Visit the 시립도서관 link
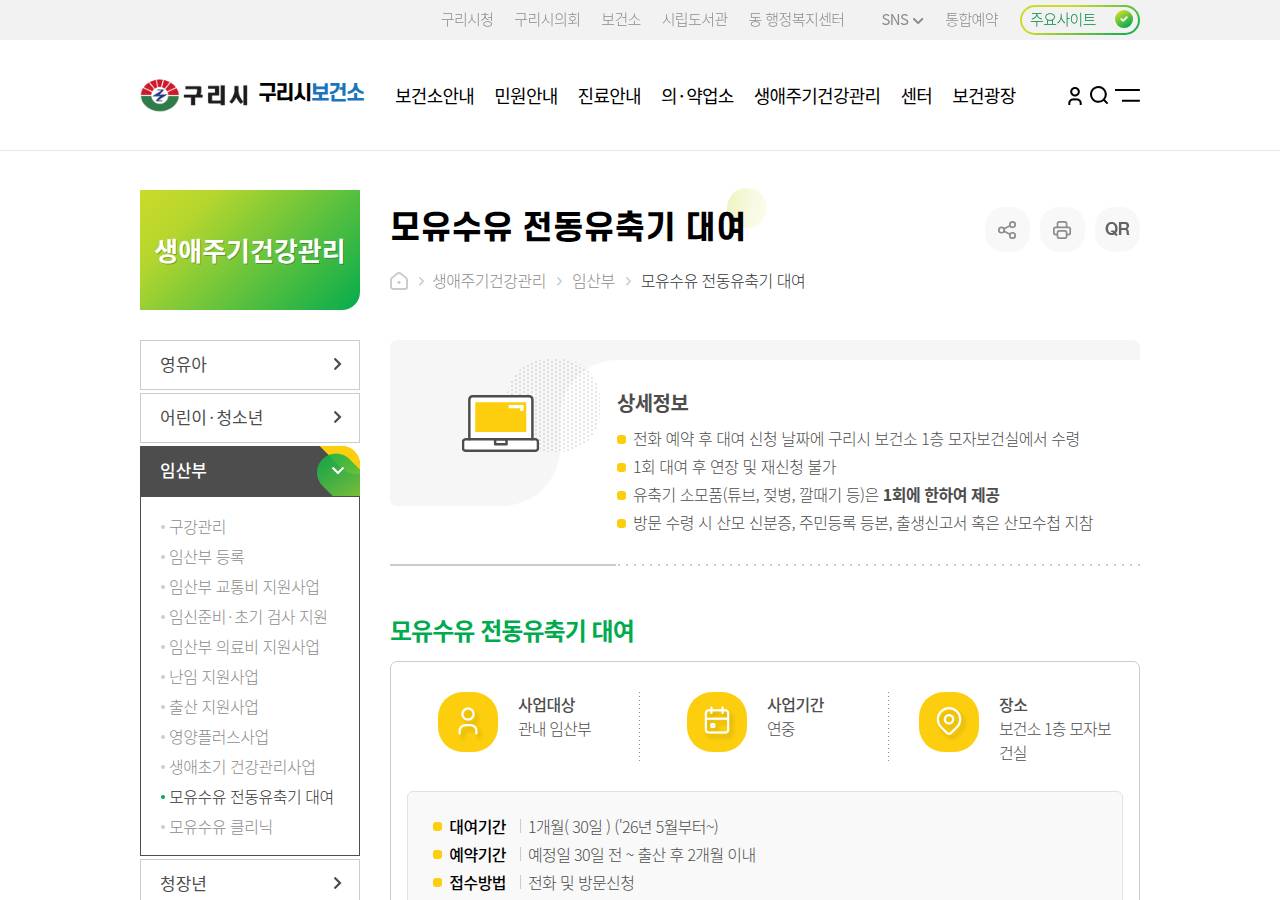1280x900 pixels. coord(695,20)
